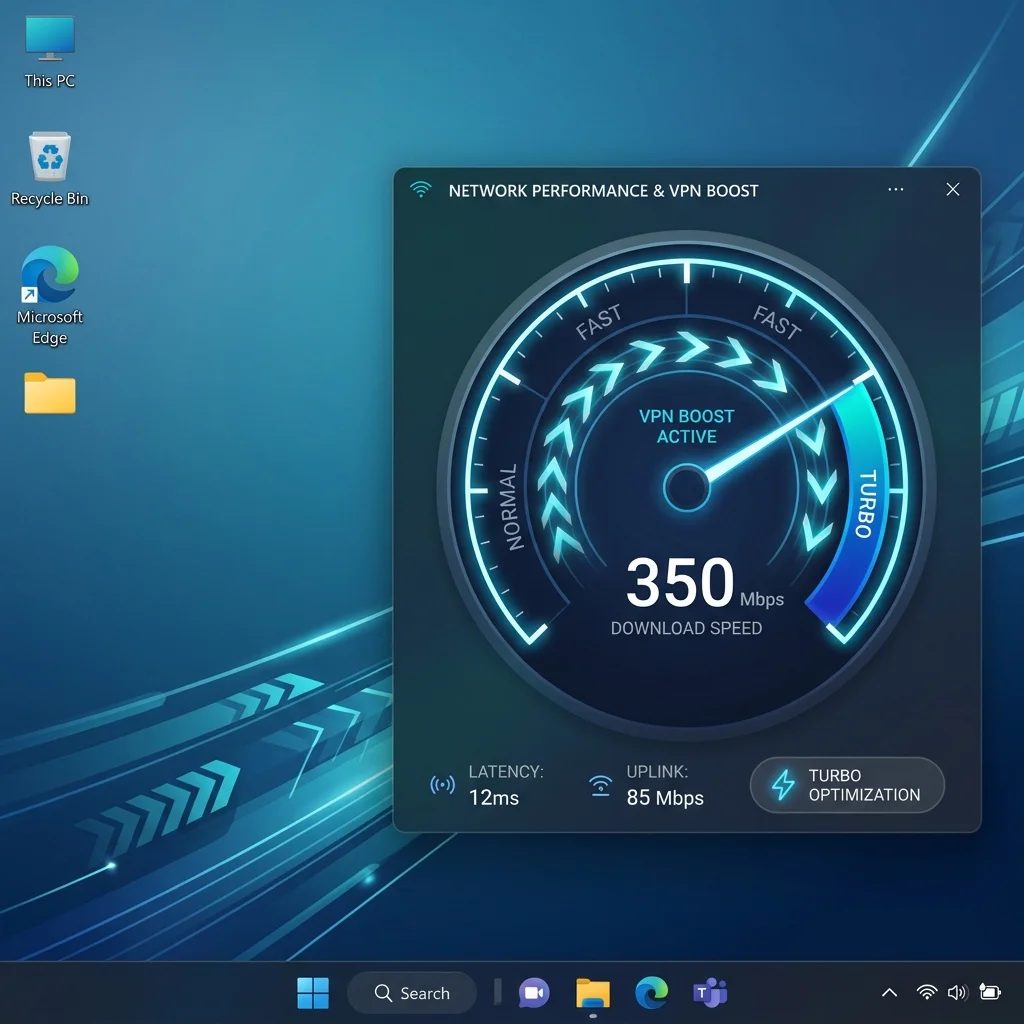Click the 350 download speed reading
This screenshot has height=1024, width=1024.
pos(680,582)
